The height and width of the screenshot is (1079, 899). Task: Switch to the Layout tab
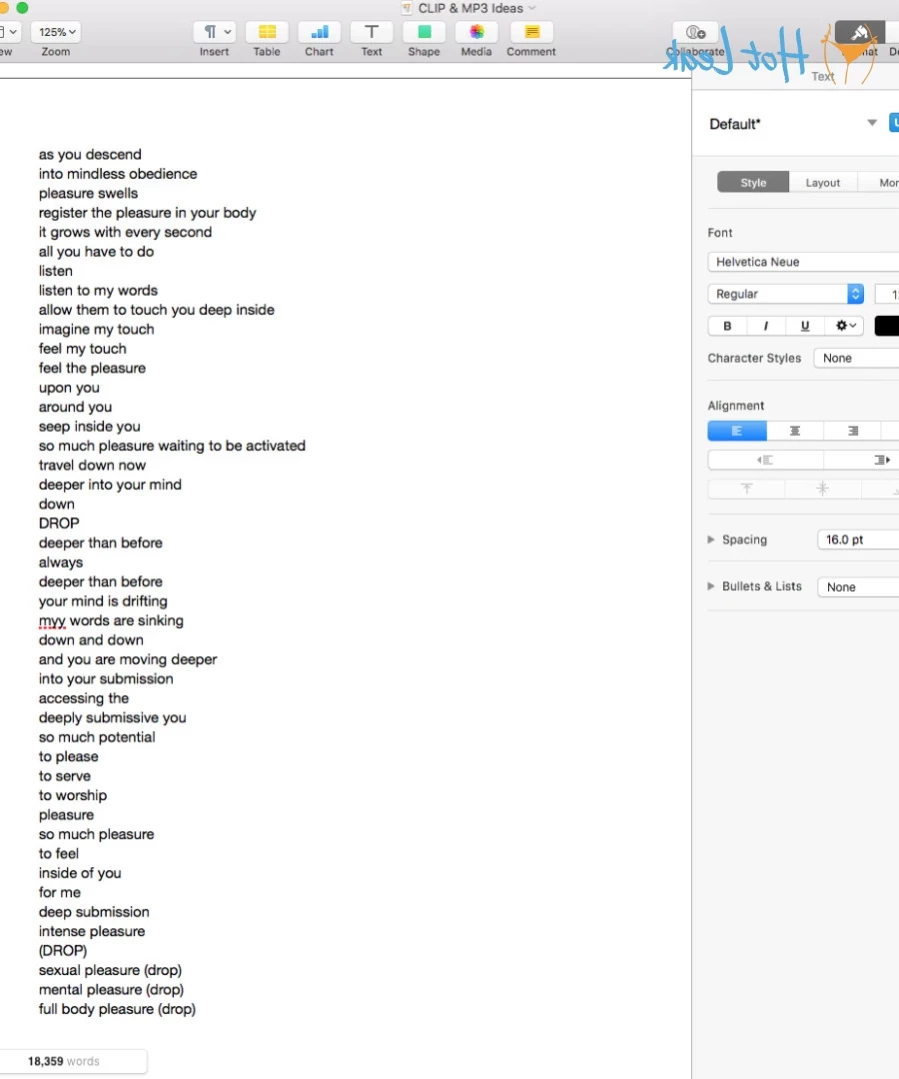pos(823,182)
